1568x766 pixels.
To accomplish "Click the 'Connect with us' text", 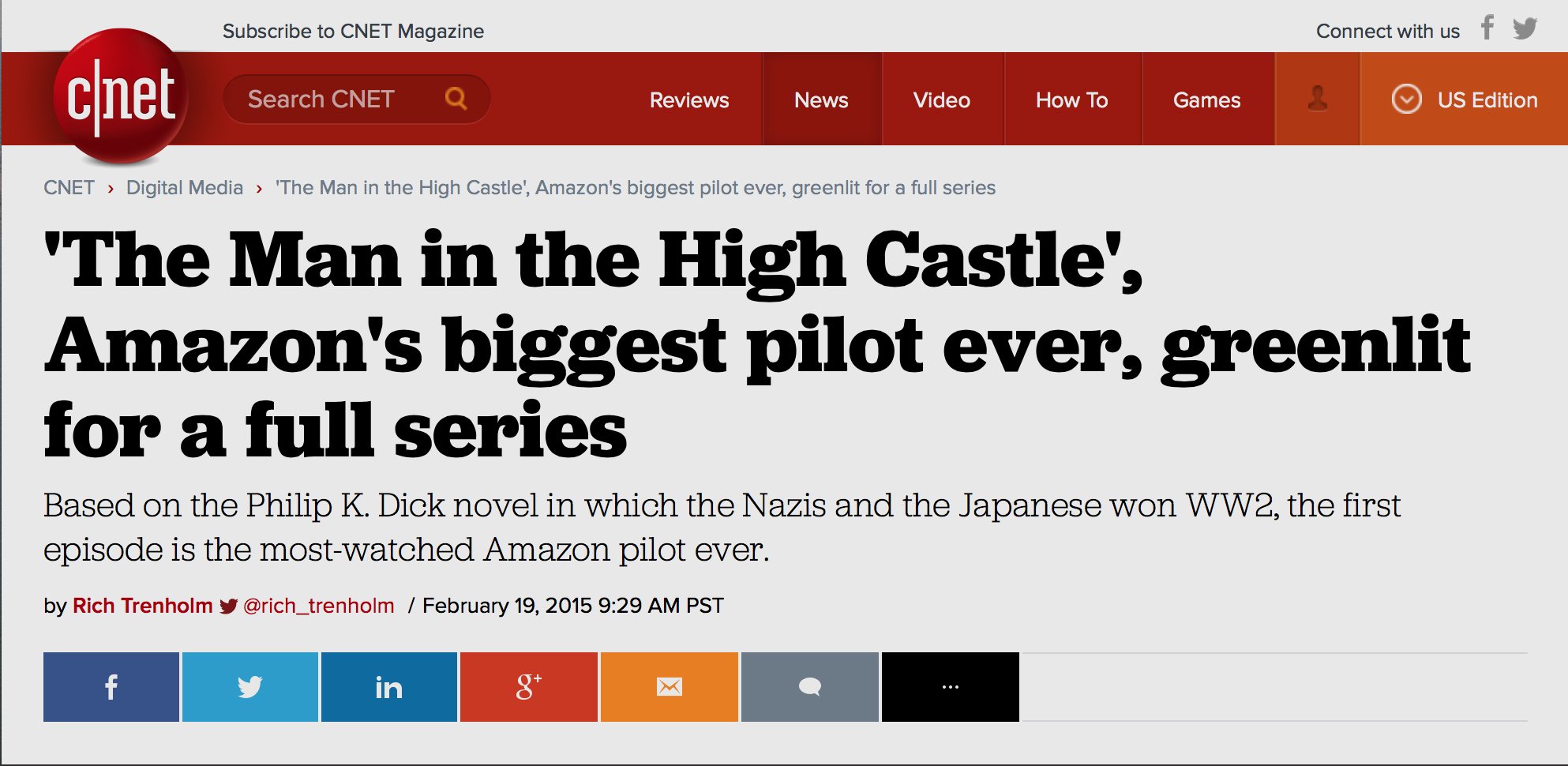I will [1388, 31].
